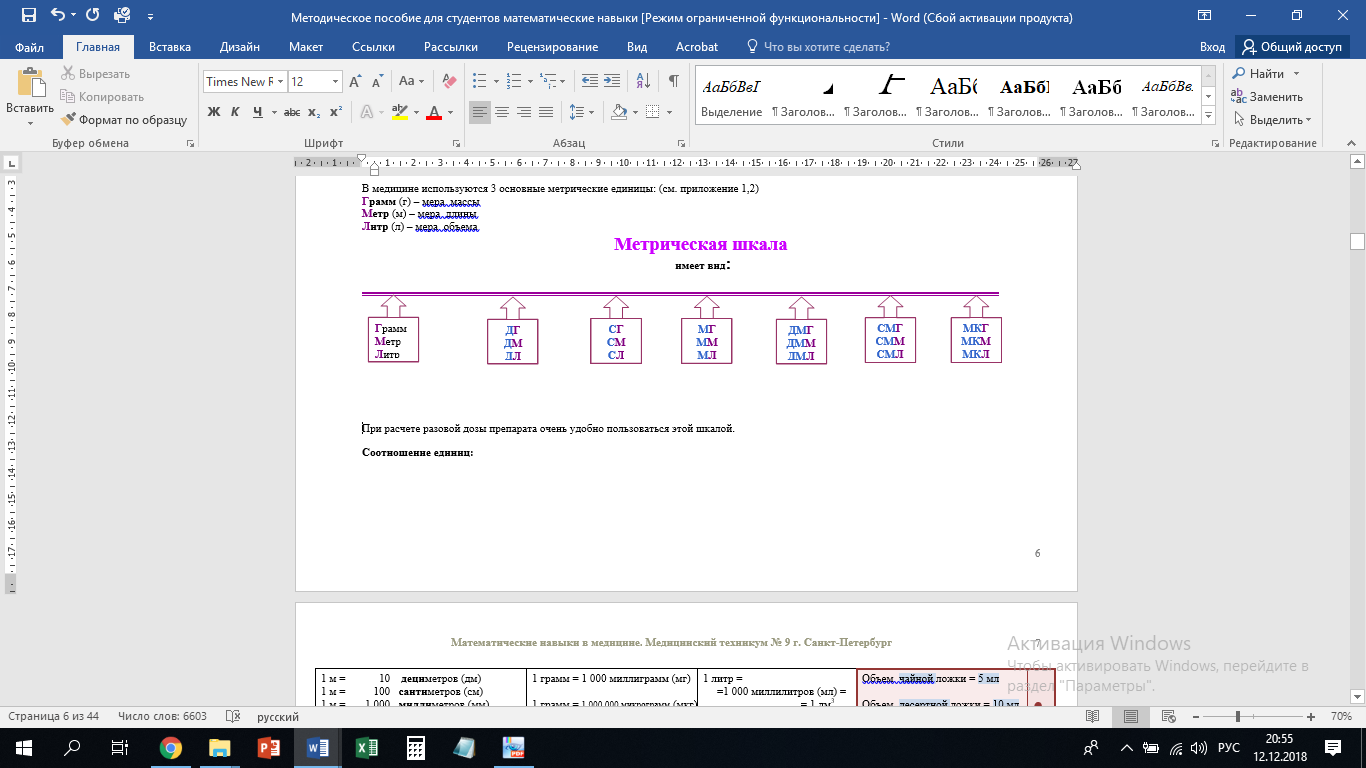Screen dimensions: 1366x768
Task: Align text left
Action: coord(480,112)
